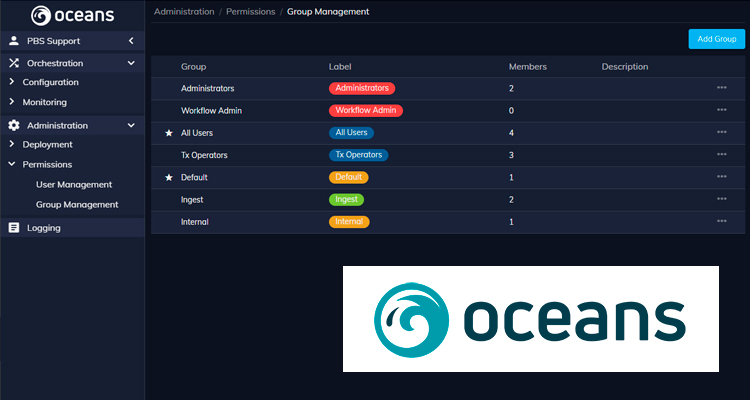
Task: Click the green Ingest label badge
Action: pyautogui.click(x=346, y=200)
